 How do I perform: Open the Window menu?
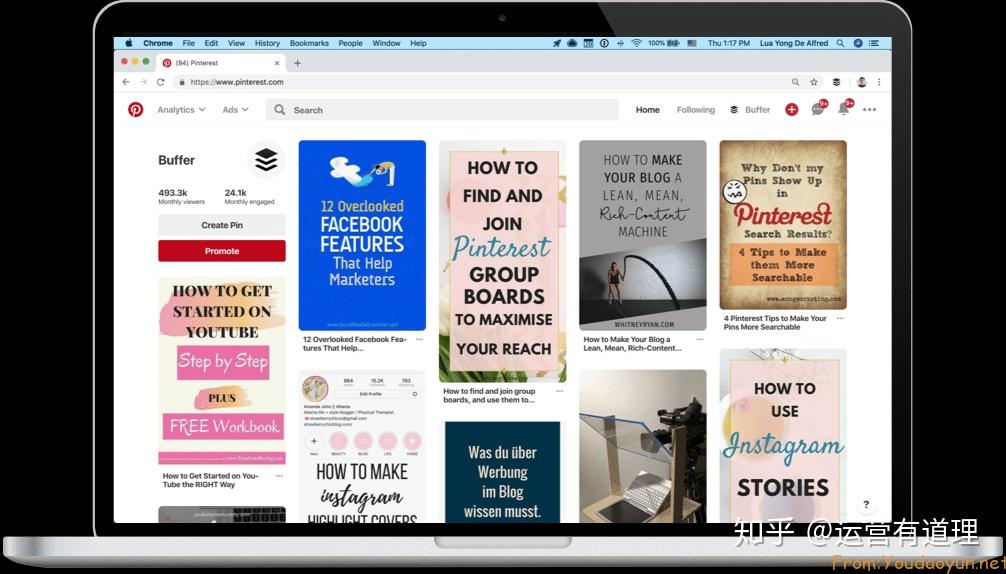(x=386, y=43)
